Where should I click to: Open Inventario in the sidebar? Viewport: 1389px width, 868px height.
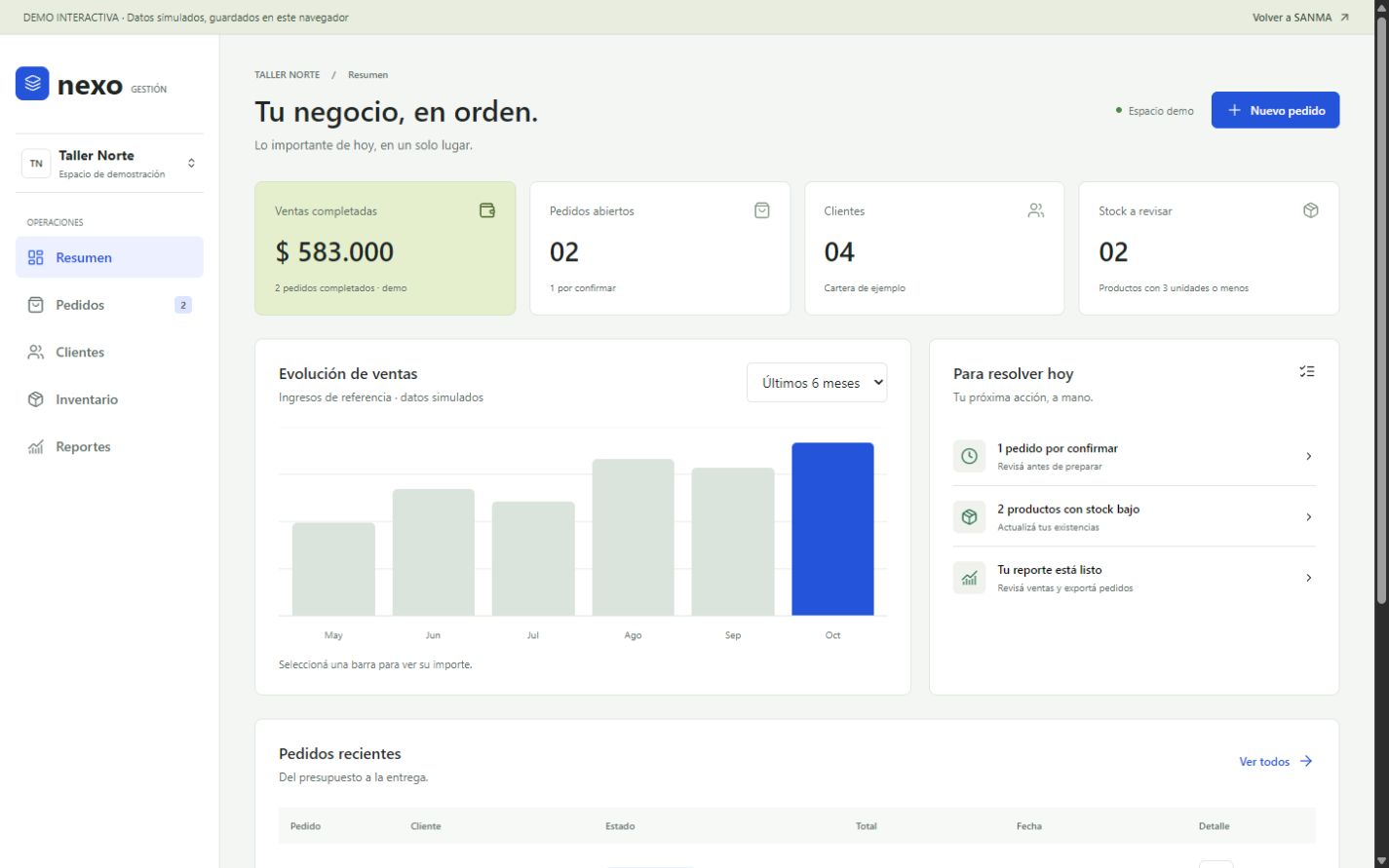tap(109, 399)
